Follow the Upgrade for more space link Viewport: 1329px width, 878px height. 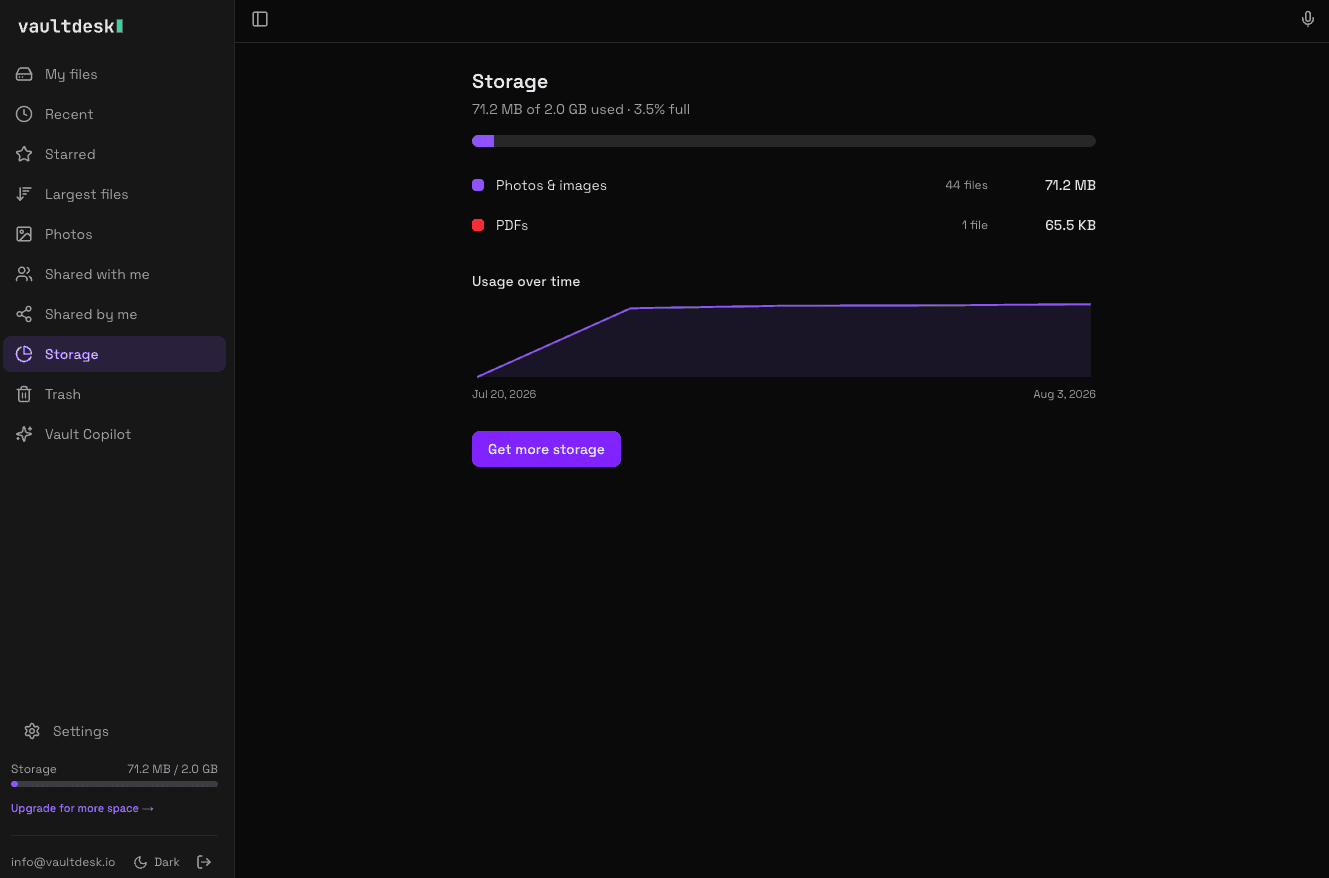(82, 808)
